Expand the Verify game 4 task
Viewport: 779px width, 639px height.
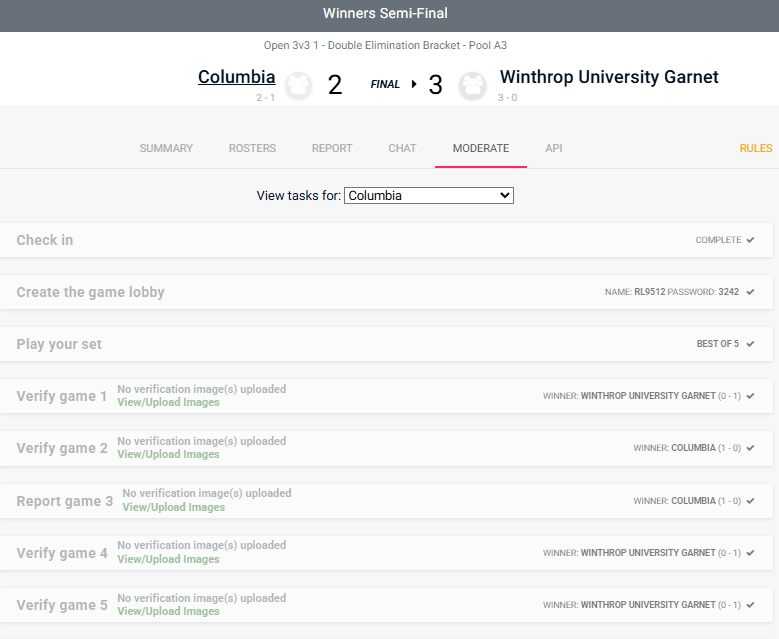coord(387,553)
